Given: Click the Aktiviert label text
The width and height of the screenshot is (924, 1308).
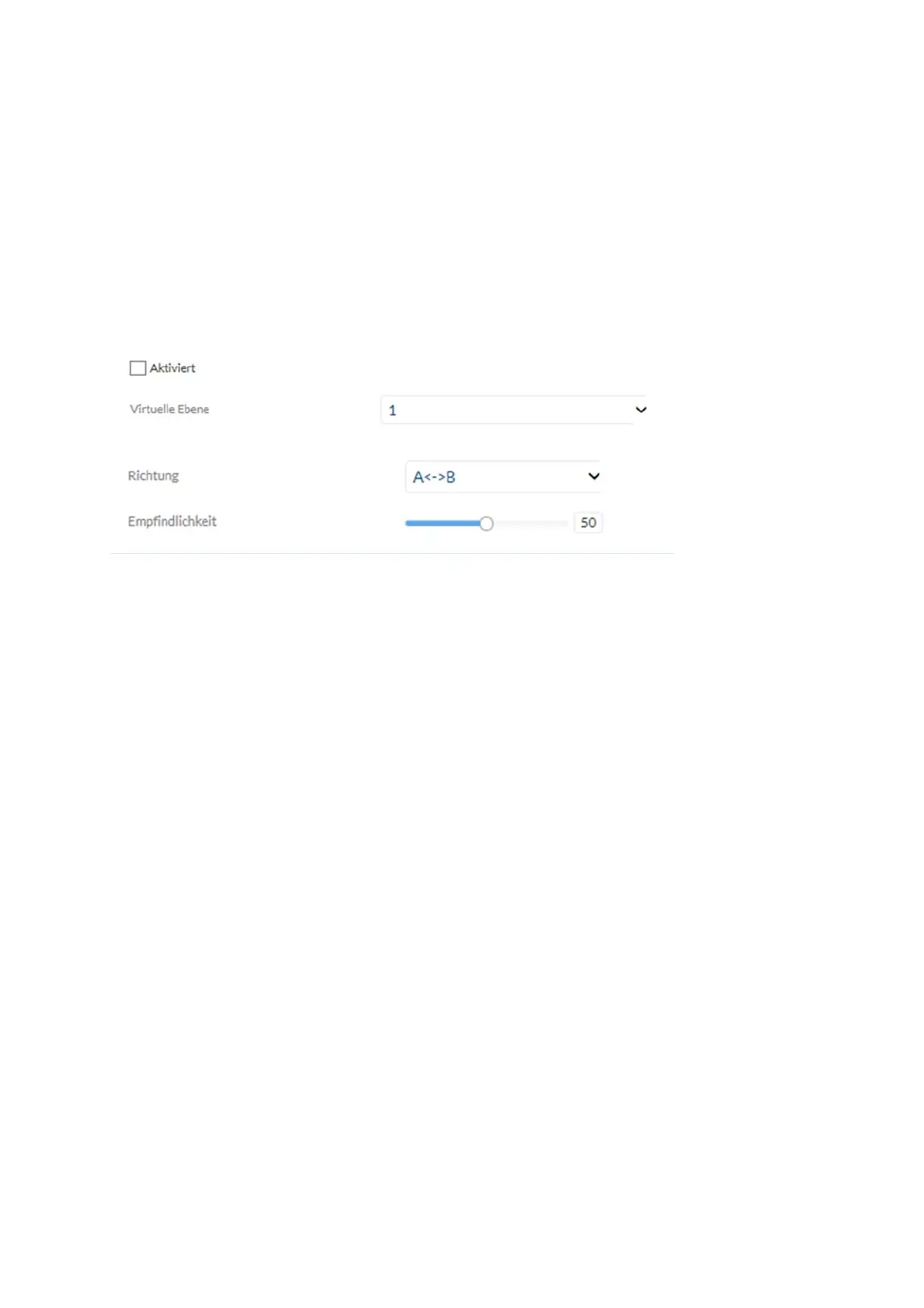Looking at the screenshot, I should click(172, 368).
